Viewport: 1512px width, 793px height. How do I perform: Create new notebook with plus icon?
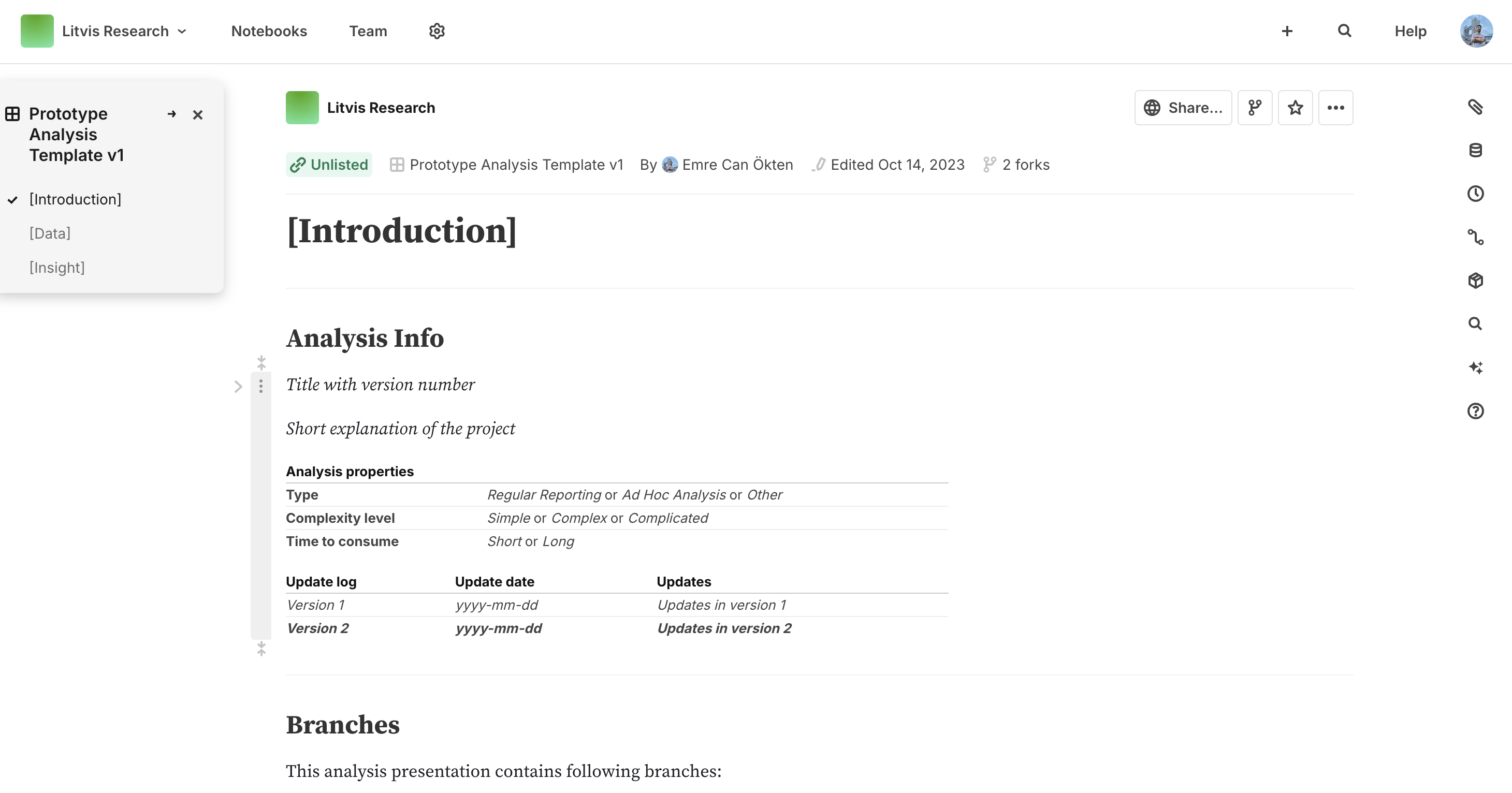pyautogui.click(x=1287, y=31)
